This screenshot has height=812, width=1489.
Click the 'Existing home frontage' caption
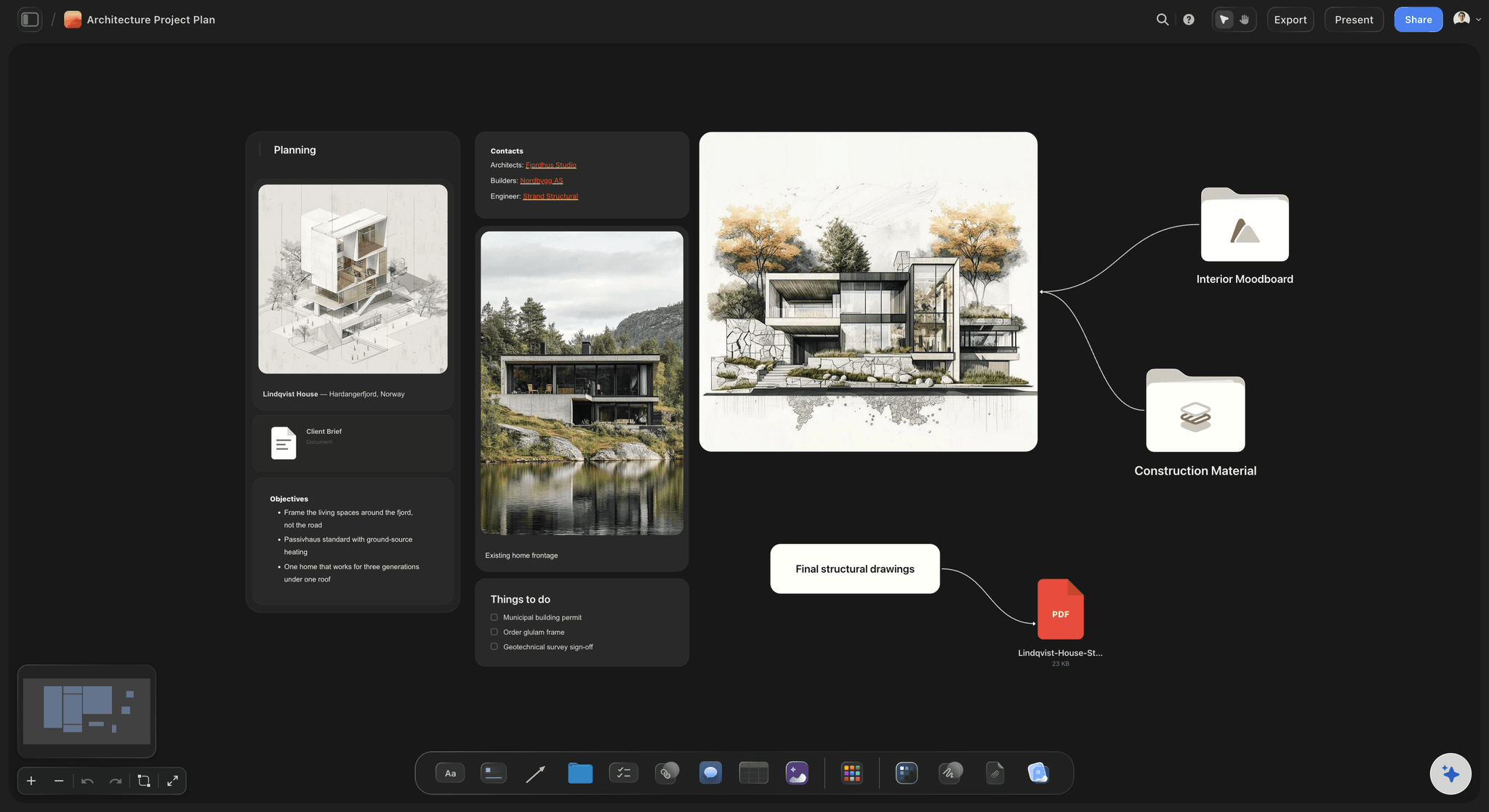(521, 555)
